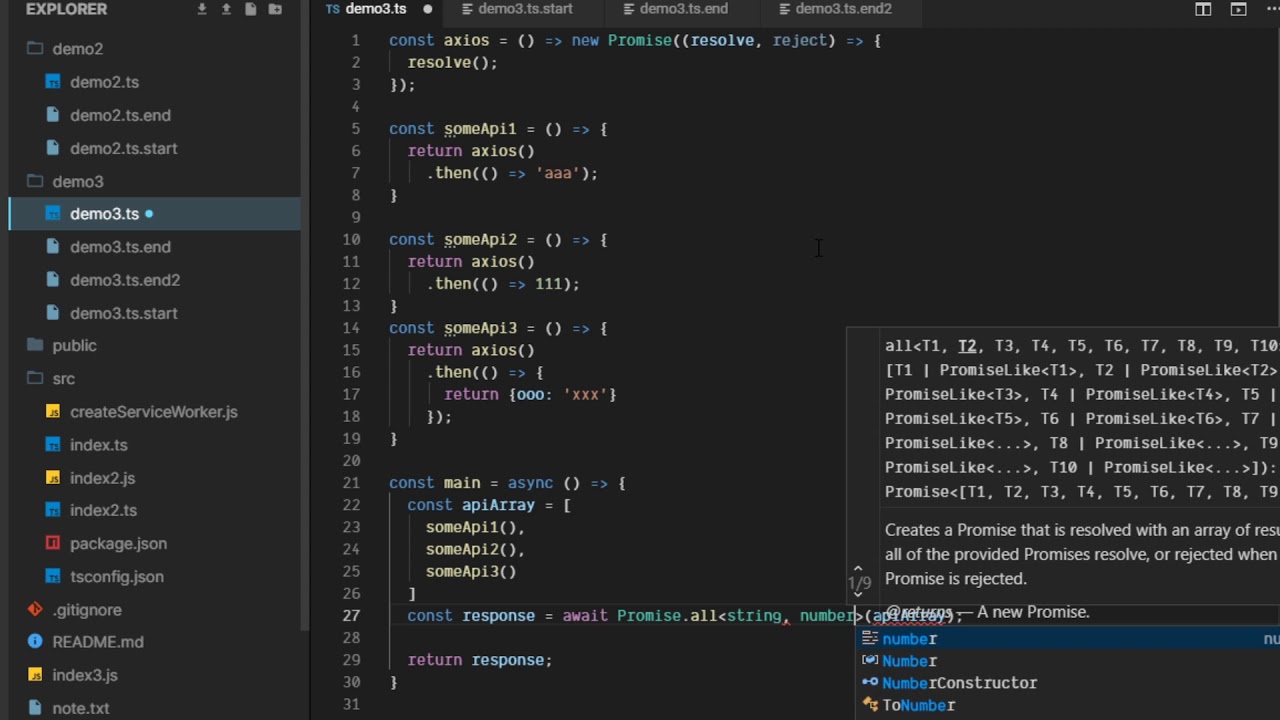Open demo3.ts.end2 in the file tree
1280x720 pixels.
[125, 280]
